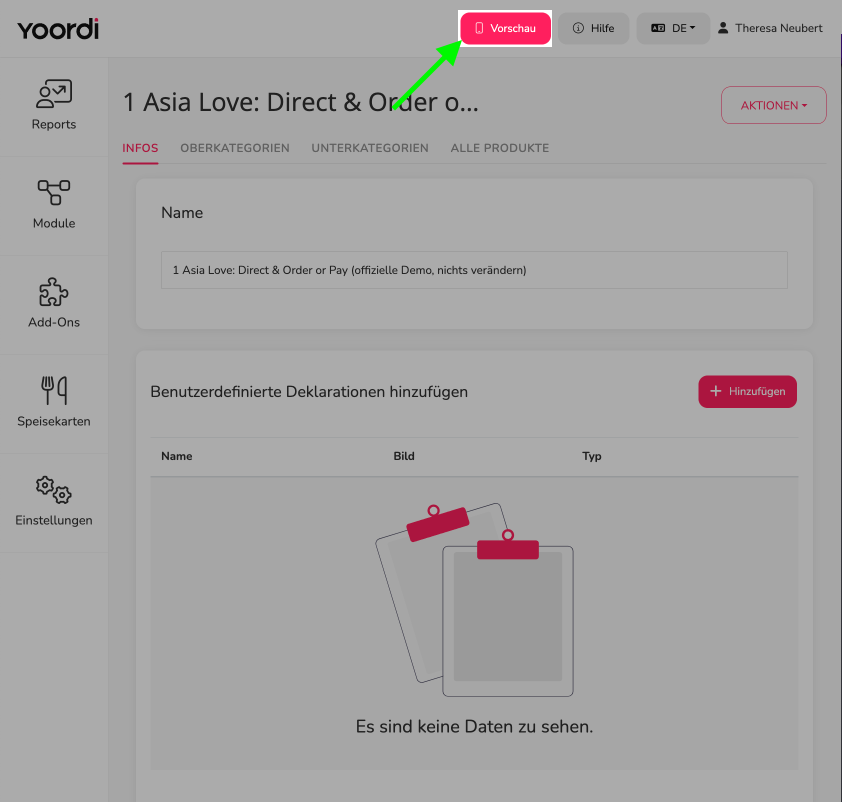Select the INFOS tab
Viewport: 842px width, 802px height.
tap(140, 148)
